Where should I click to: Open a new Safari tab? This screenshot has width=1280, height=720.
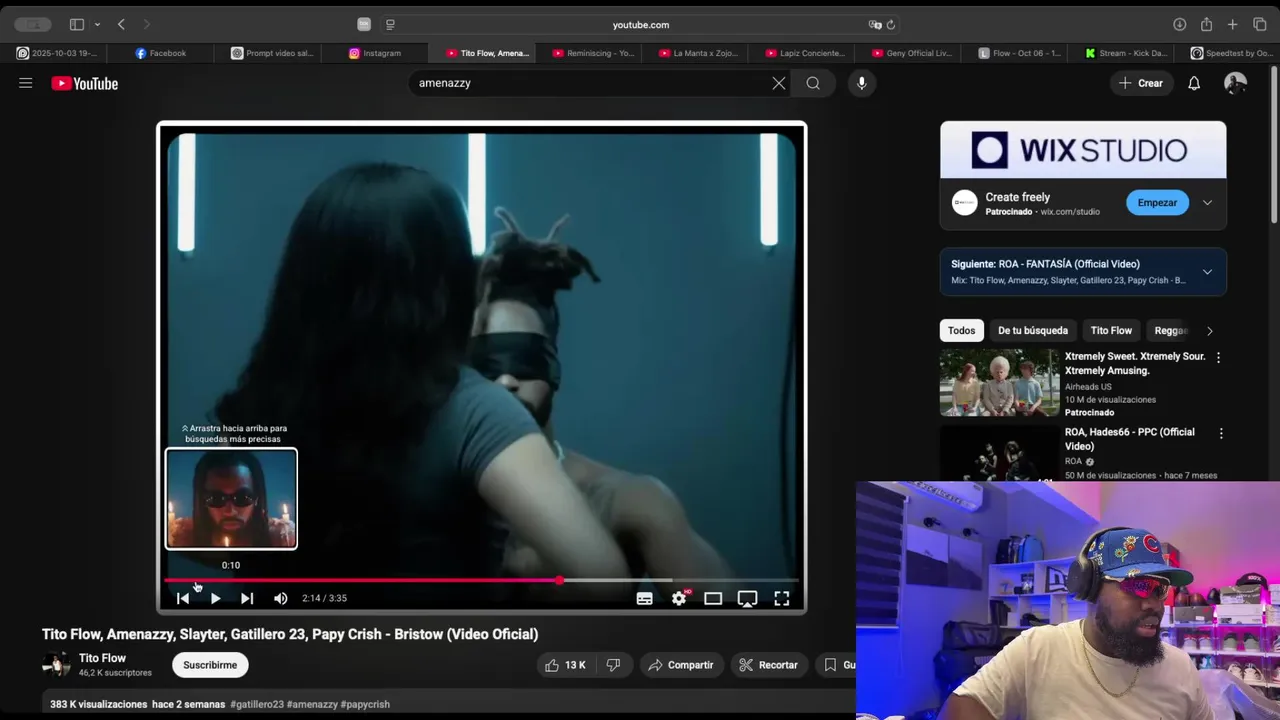[x=1233, y=24]
